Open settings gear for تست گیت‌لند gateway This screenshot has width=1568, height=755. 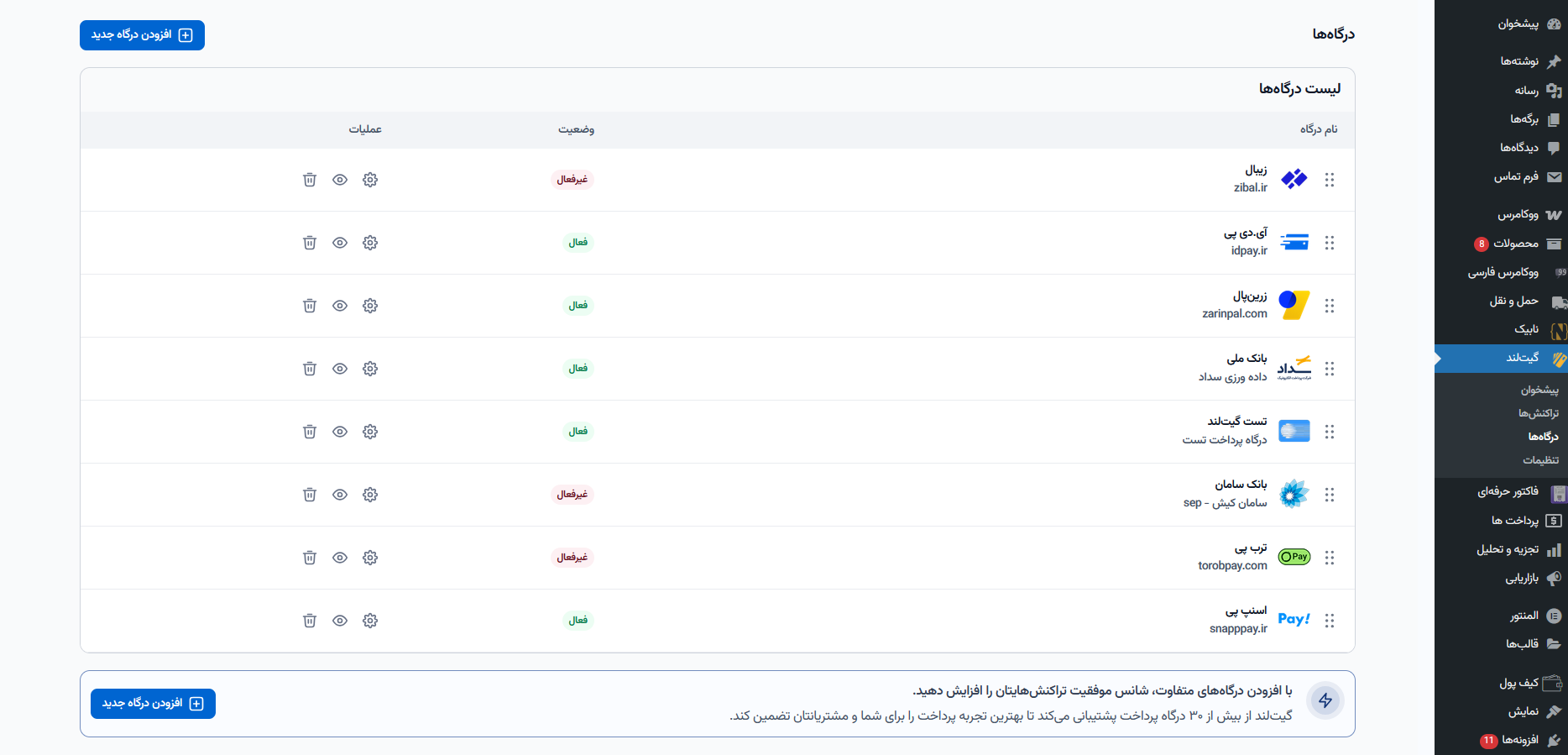pyautogui.click(x=370, y=432)
